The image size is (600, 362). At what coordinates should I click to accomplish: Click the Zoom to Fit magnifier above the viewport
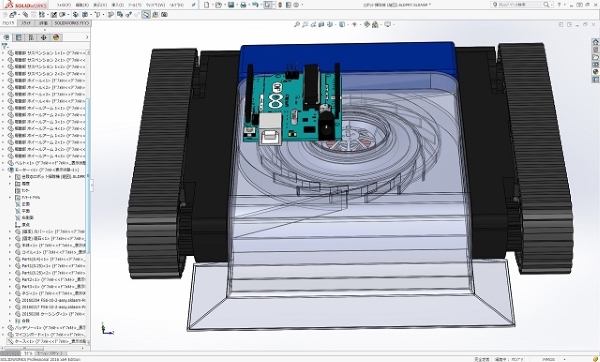[x=297, y=24]
